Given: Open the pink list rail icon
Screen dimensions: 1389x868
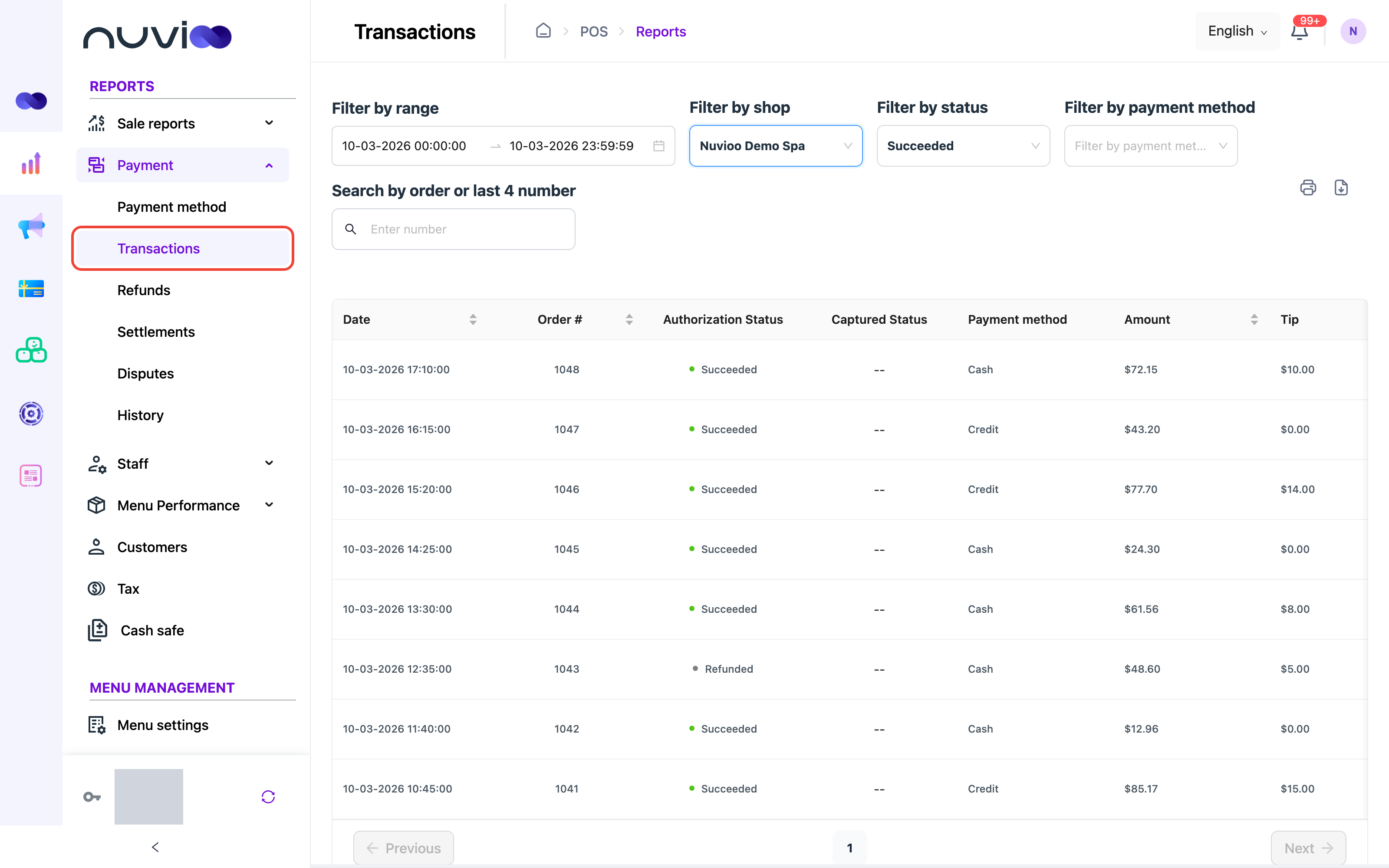Looking at the screenshot, I should (31, 475).
